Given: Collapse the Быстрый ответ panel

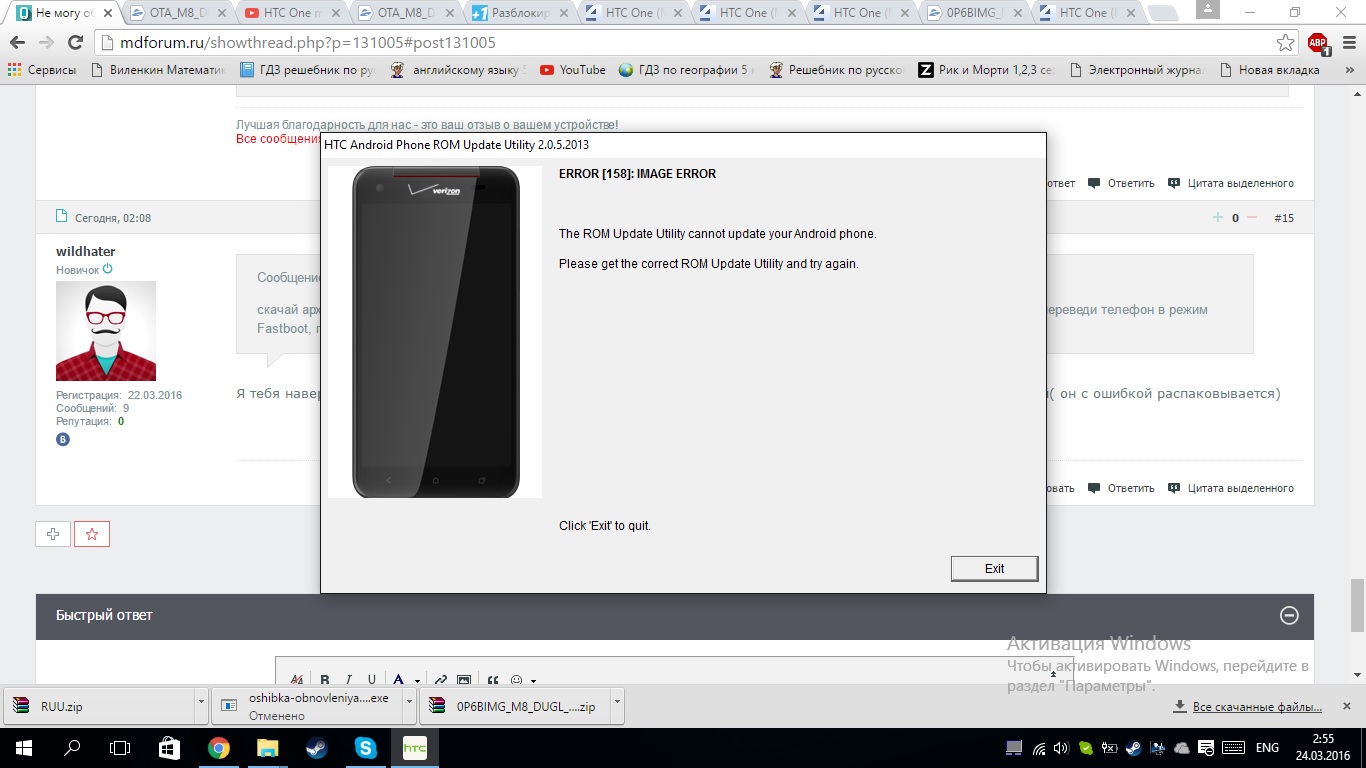Looking at the screenshot, I should click(1289, 616).
